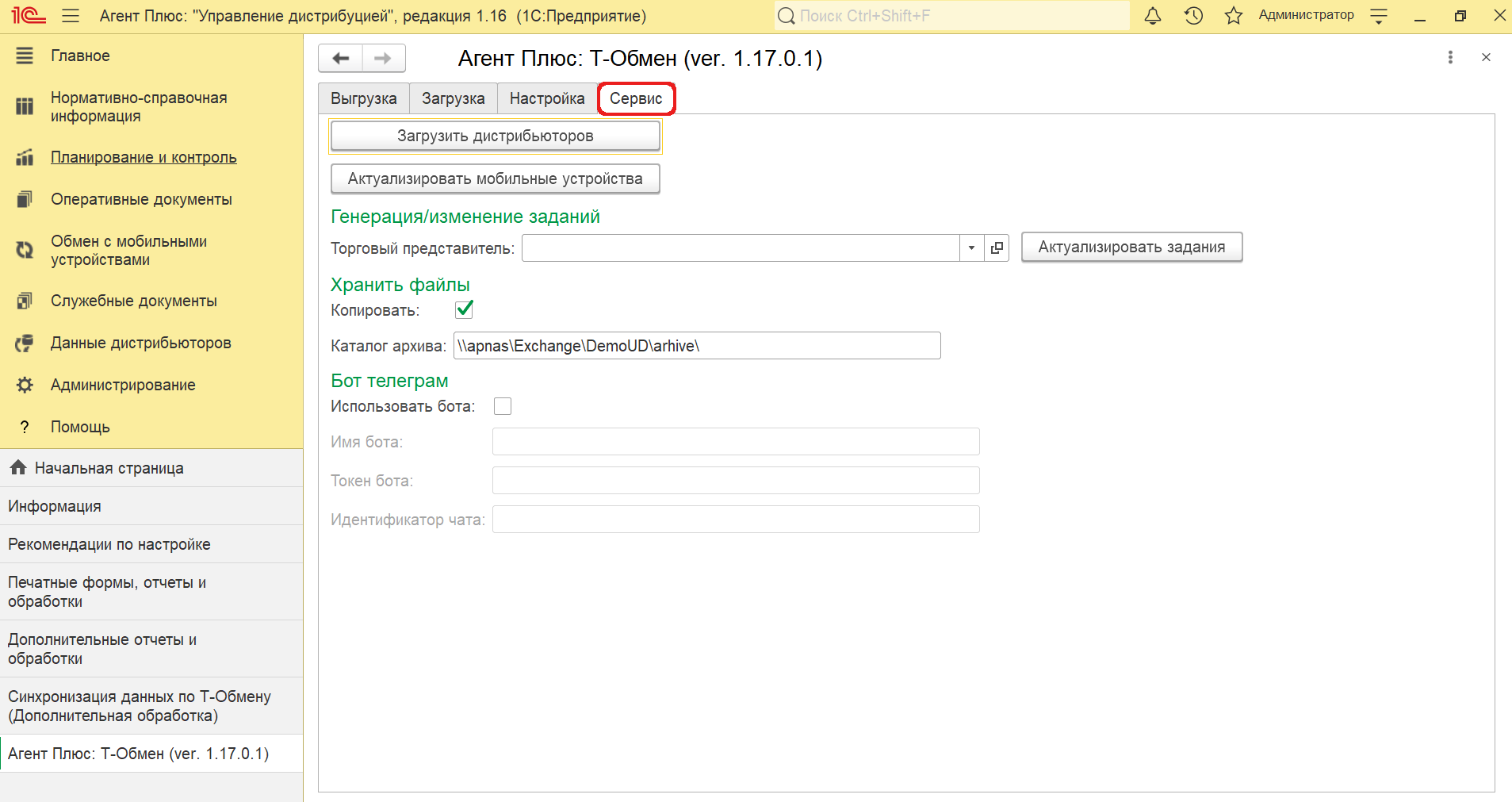Click the Имя бота field
Screen dimensions: 1512x802
736,442
